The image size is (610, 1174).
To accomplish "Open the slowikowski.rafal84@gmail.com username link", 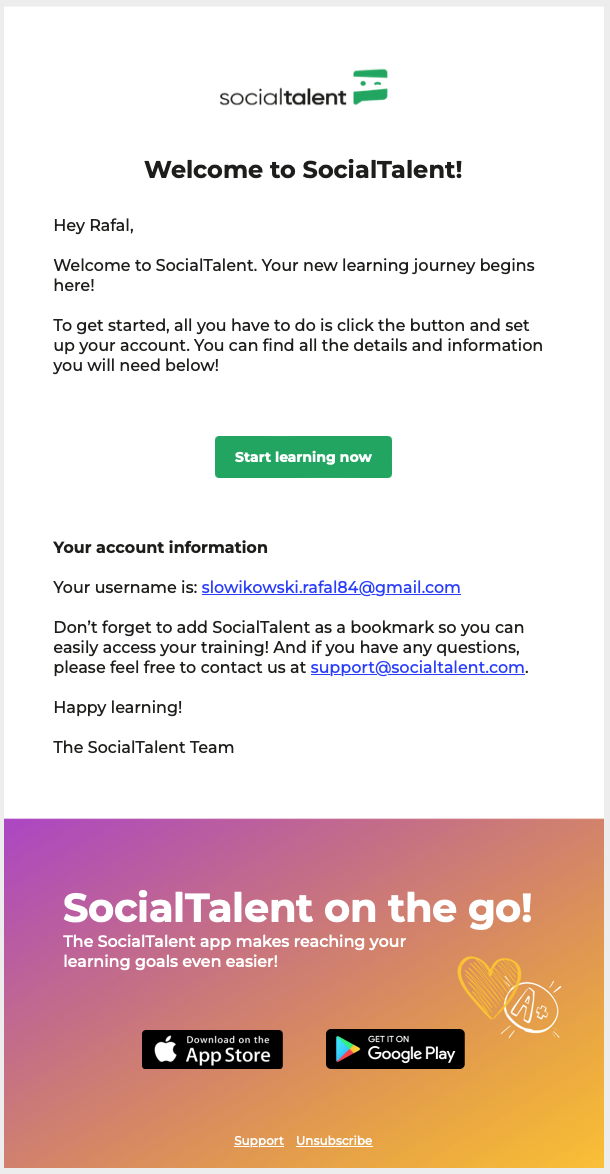I will coord(331,587).
